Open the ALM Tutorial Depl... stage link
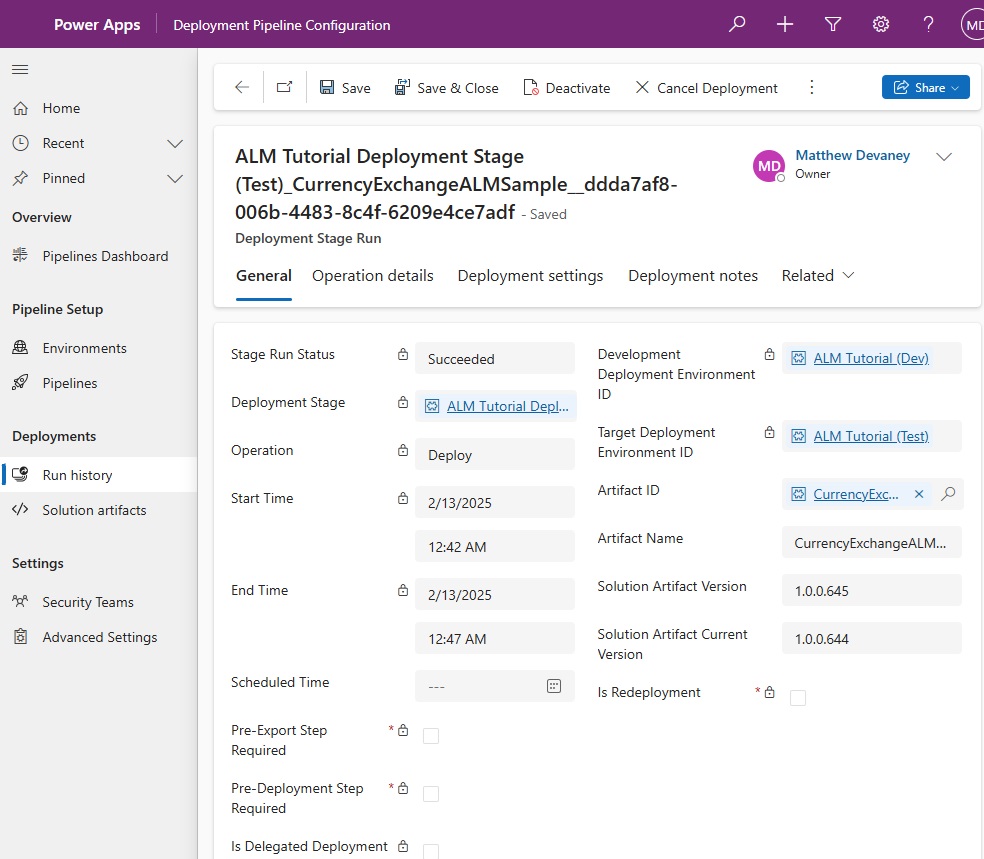This screenshot has width=984, height=859. (x=508, y=406)
